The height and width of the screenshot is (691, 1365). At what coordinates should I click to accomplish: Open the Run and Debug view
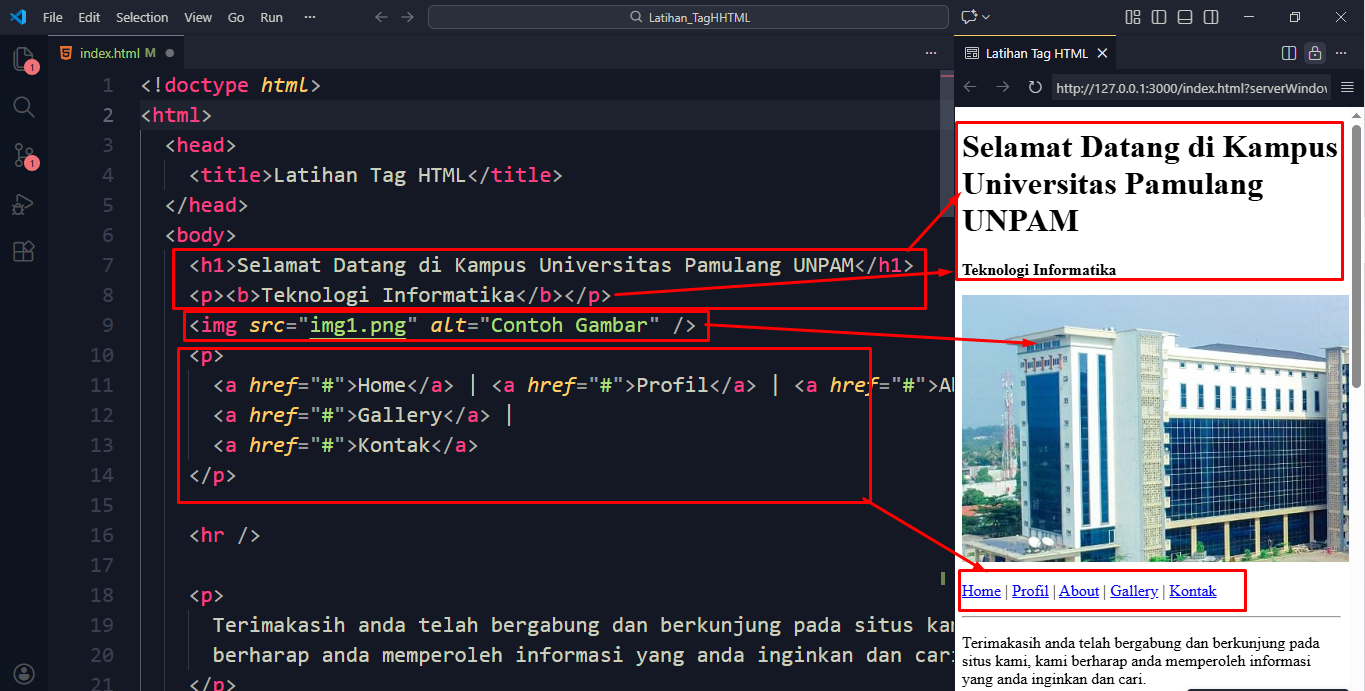23,204
